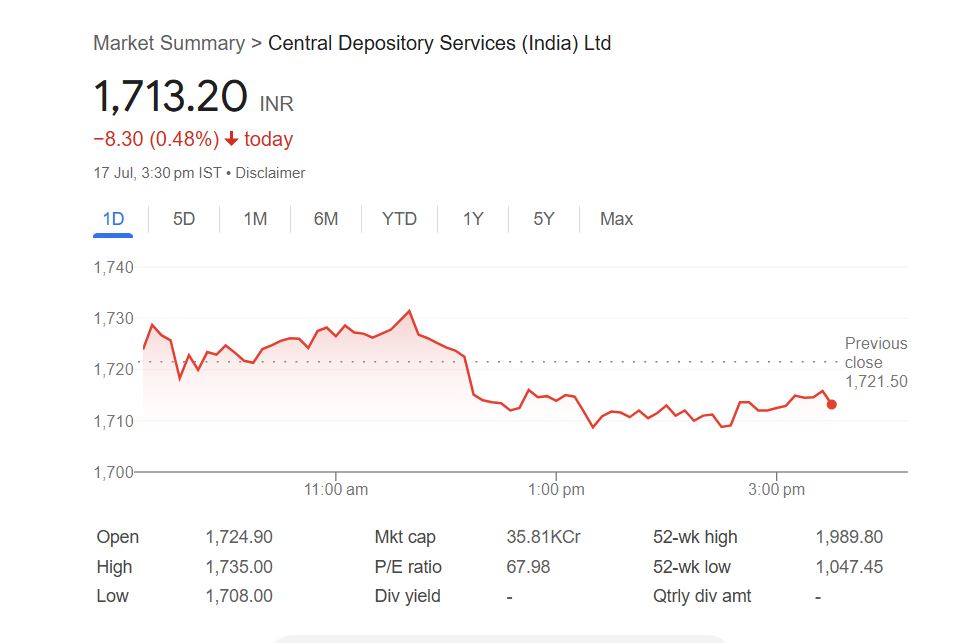The image size is (973, 643).
Task: Click the red end-of-line price dot
Action: [831, 404]
